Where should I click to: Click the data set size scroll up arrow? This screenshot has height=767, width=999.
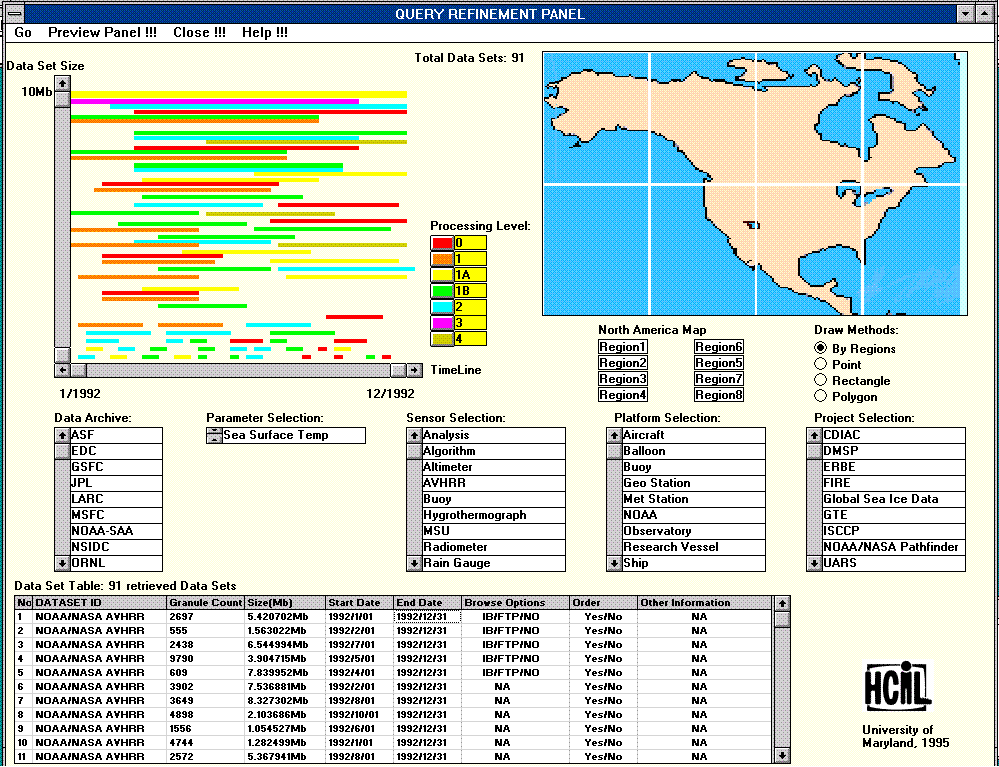(x=62, y=84)
